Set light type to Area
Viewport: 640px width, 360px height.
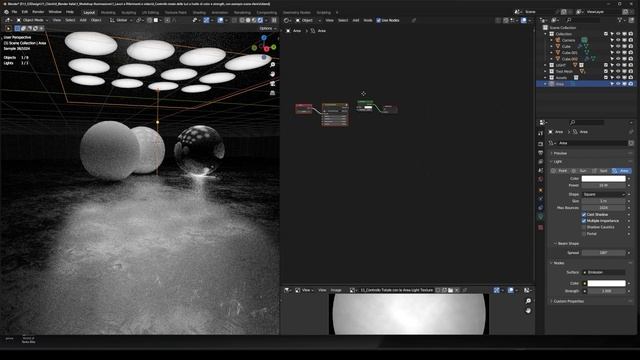coord(621,171)
